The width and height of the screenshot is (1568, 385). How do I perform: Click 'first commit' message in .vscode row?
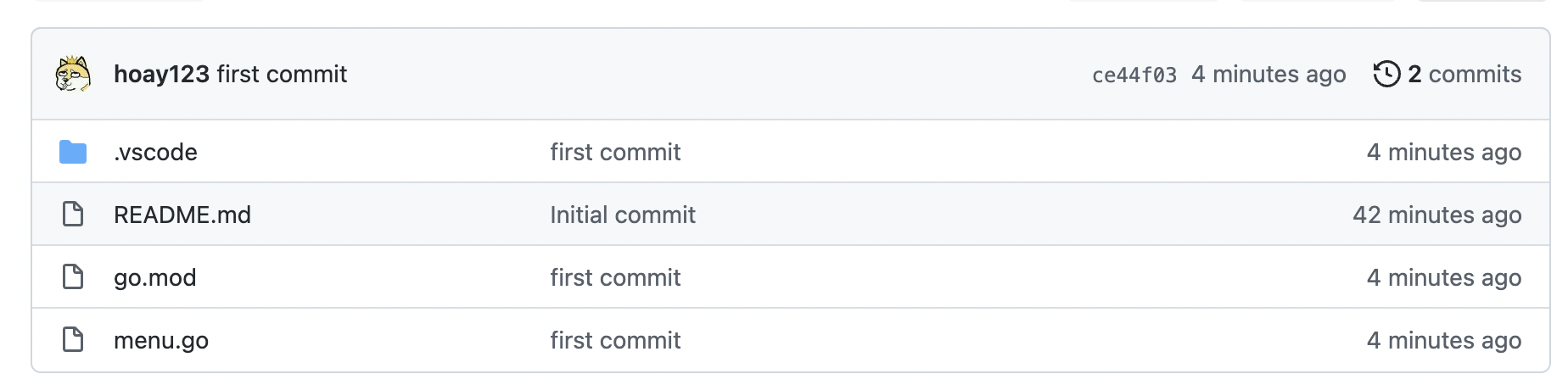pos(615,153)
